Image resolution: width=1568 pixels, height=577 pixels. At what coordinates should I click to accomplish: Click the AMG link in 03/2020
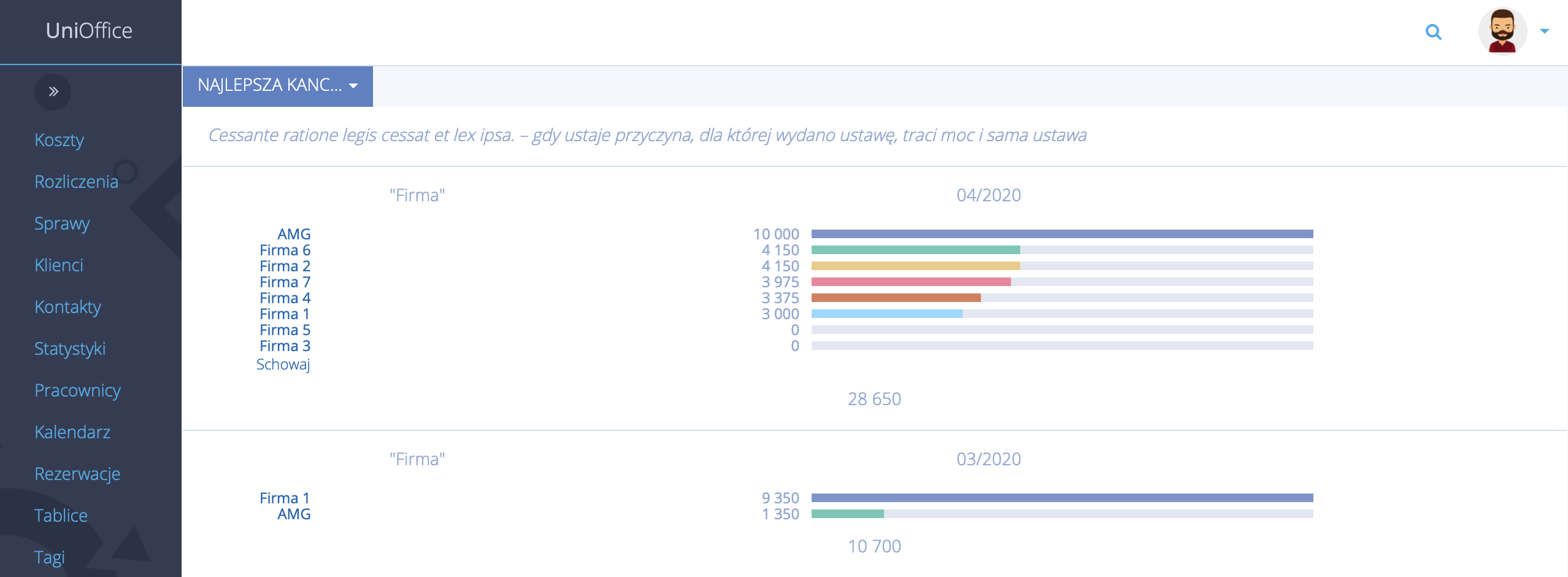[294, 514]
